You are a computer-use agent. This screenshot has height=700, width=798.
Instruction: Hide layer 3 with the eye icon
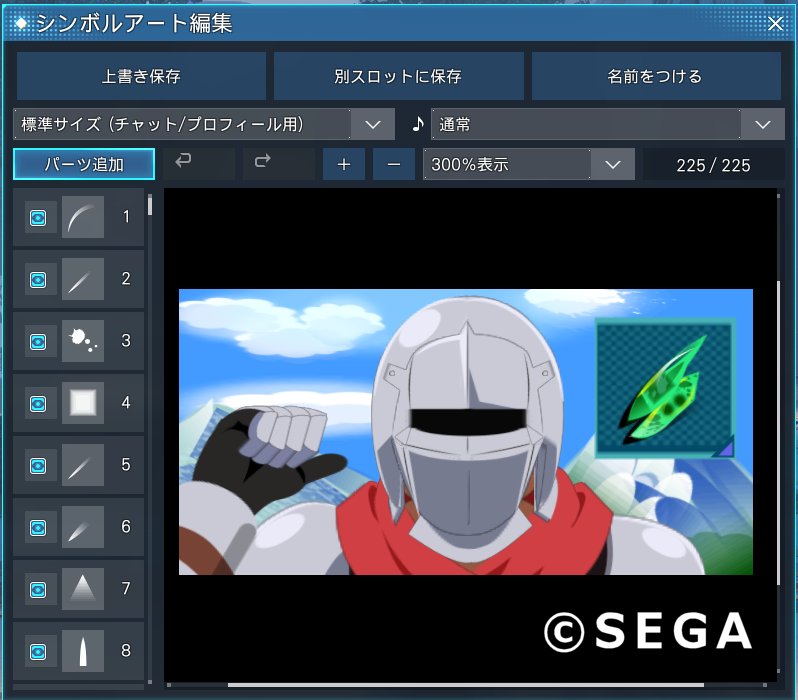(38, 342)
